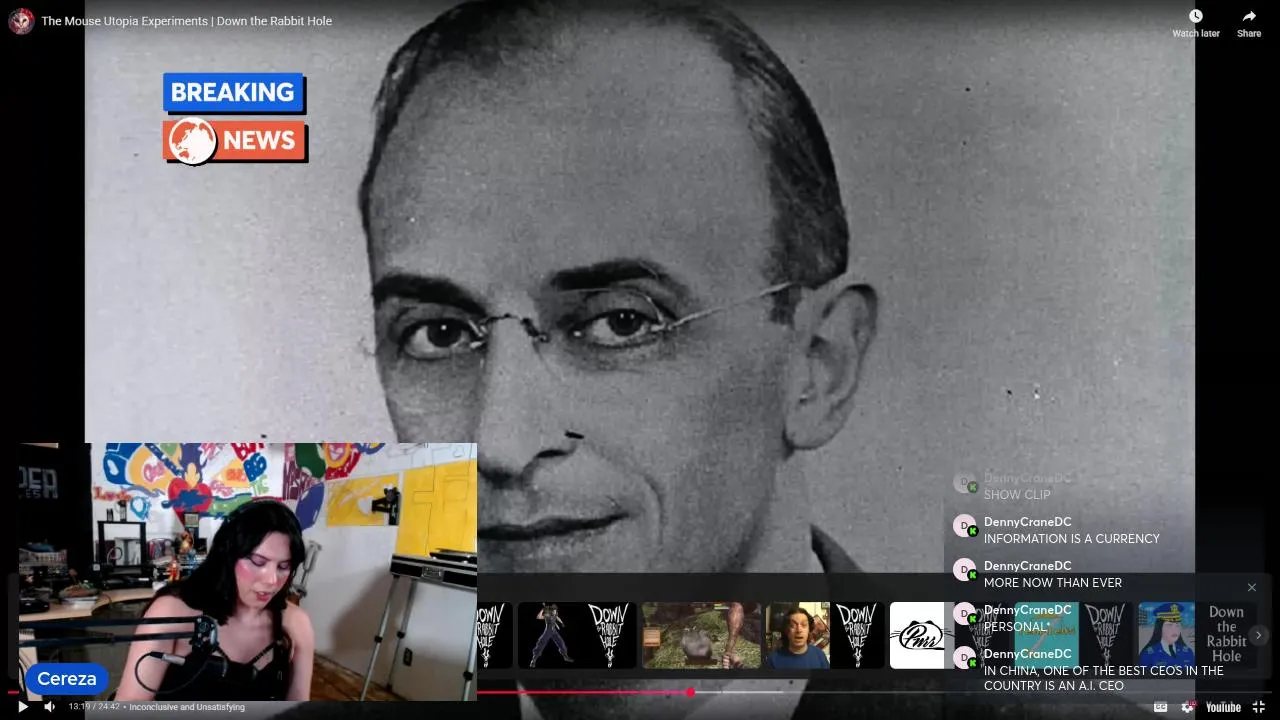
Task: Play the video
Action: coord(23,707)
